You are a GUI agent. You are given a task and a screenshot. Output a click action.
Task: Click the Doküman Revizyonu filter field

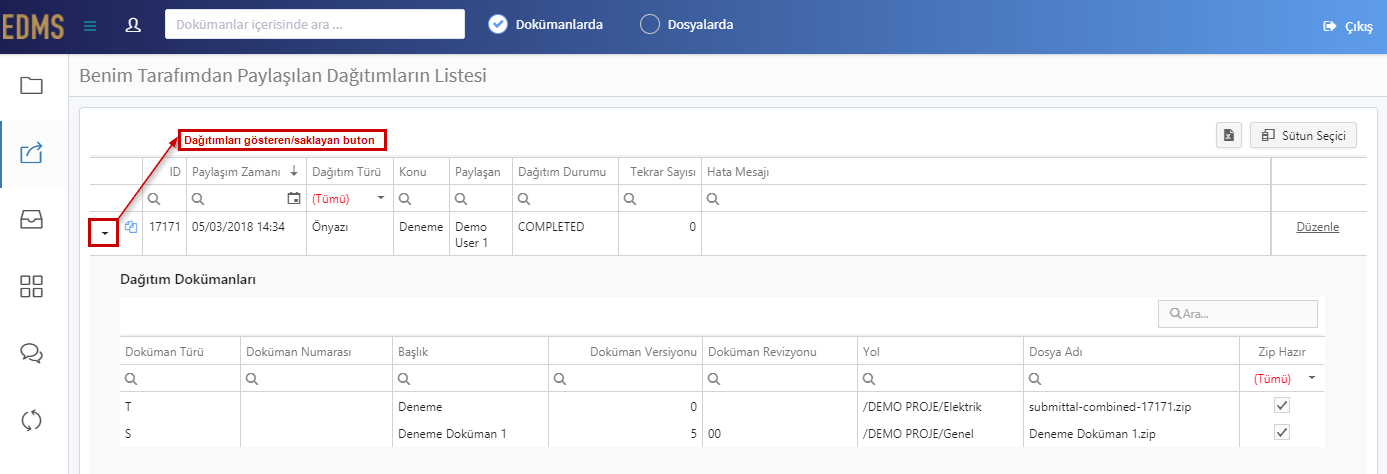(x=779, y=379)
